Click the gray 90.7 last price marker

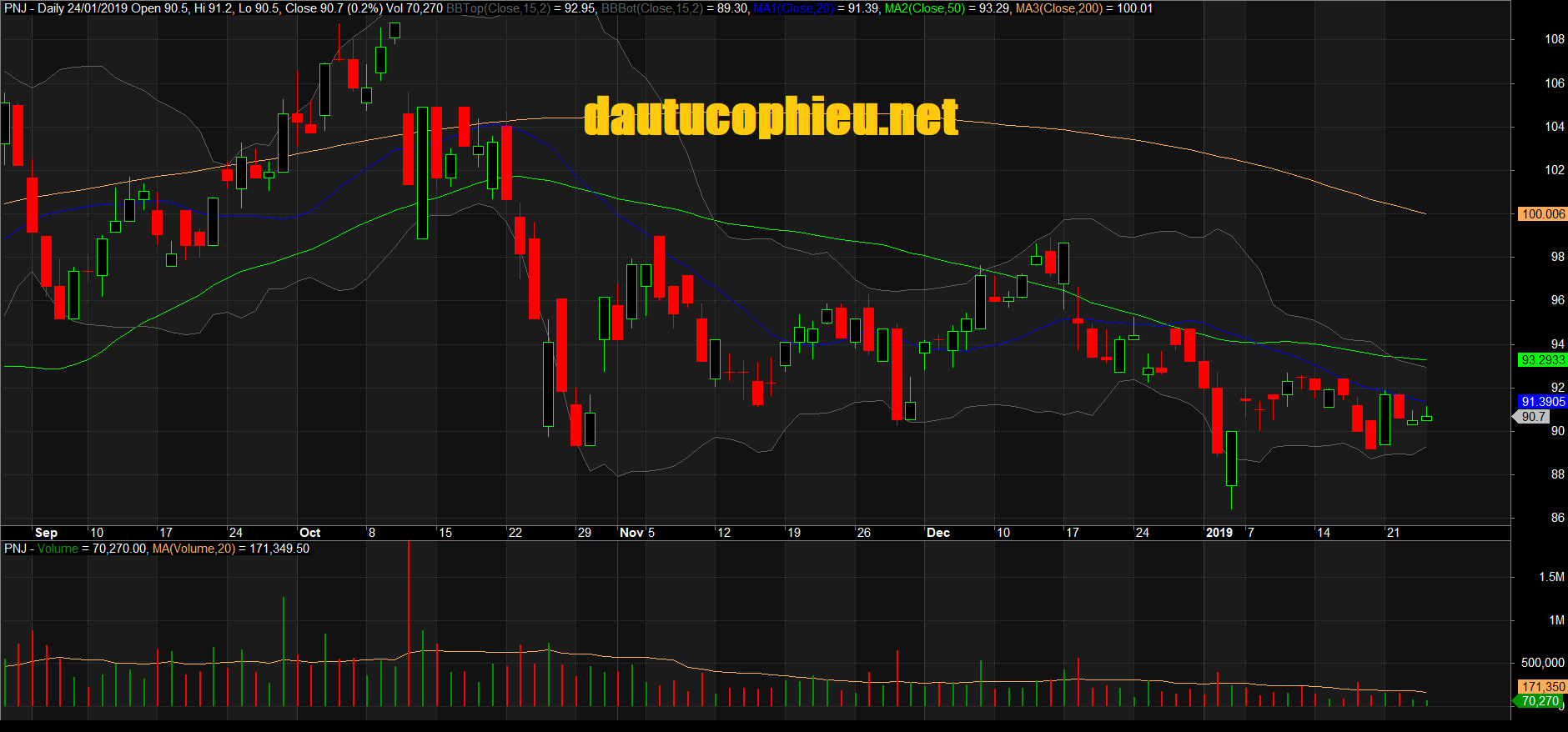coord(1533,417)
